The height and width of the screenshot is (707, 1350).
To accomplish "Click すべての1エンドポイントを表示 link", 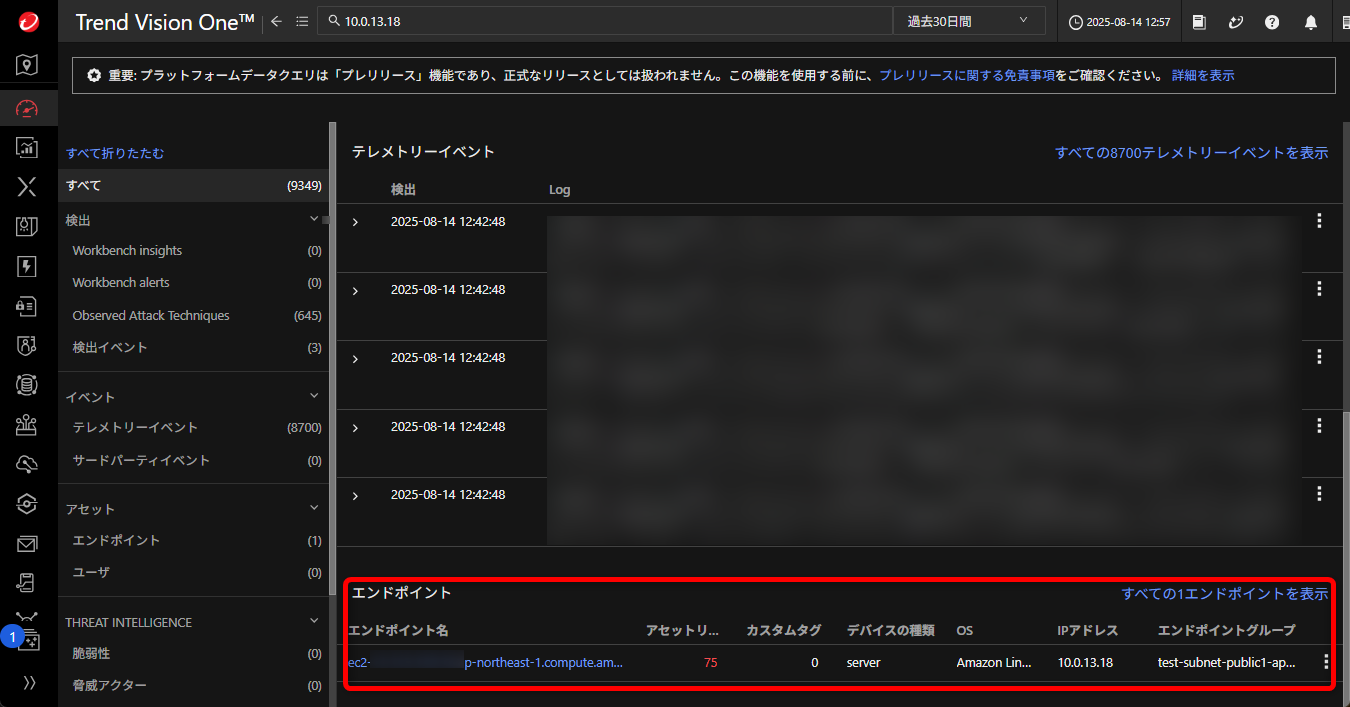I will [1225, 594].
